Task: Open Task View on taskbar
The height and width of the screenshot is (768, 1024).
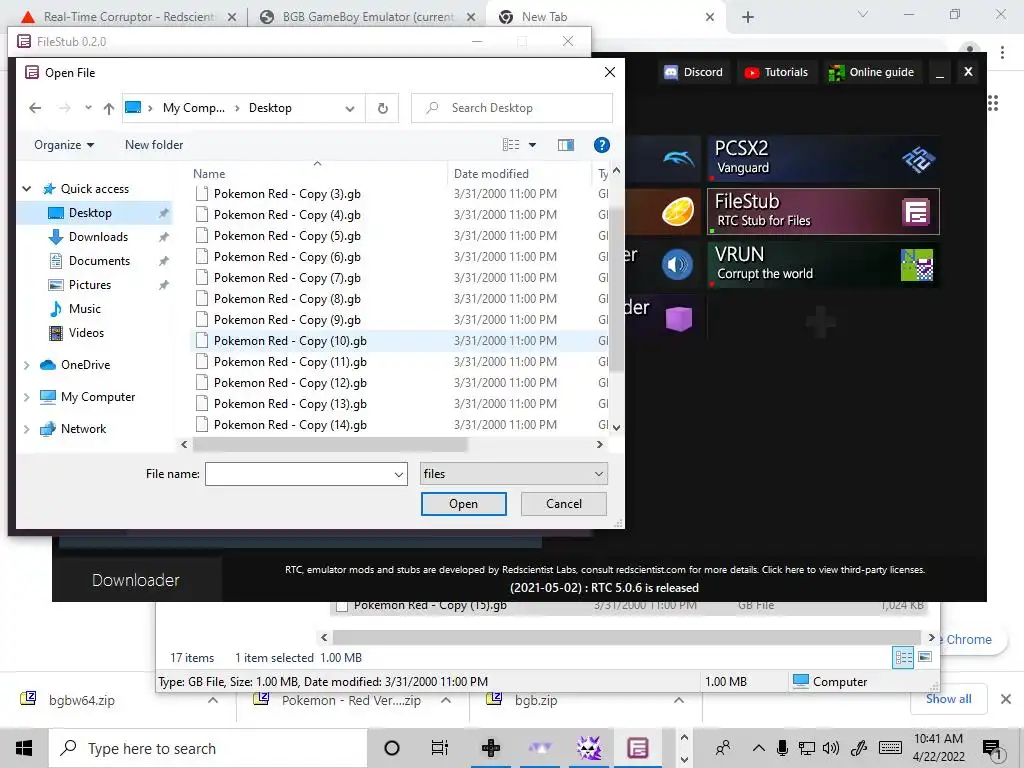Action: tap(440, 748)
